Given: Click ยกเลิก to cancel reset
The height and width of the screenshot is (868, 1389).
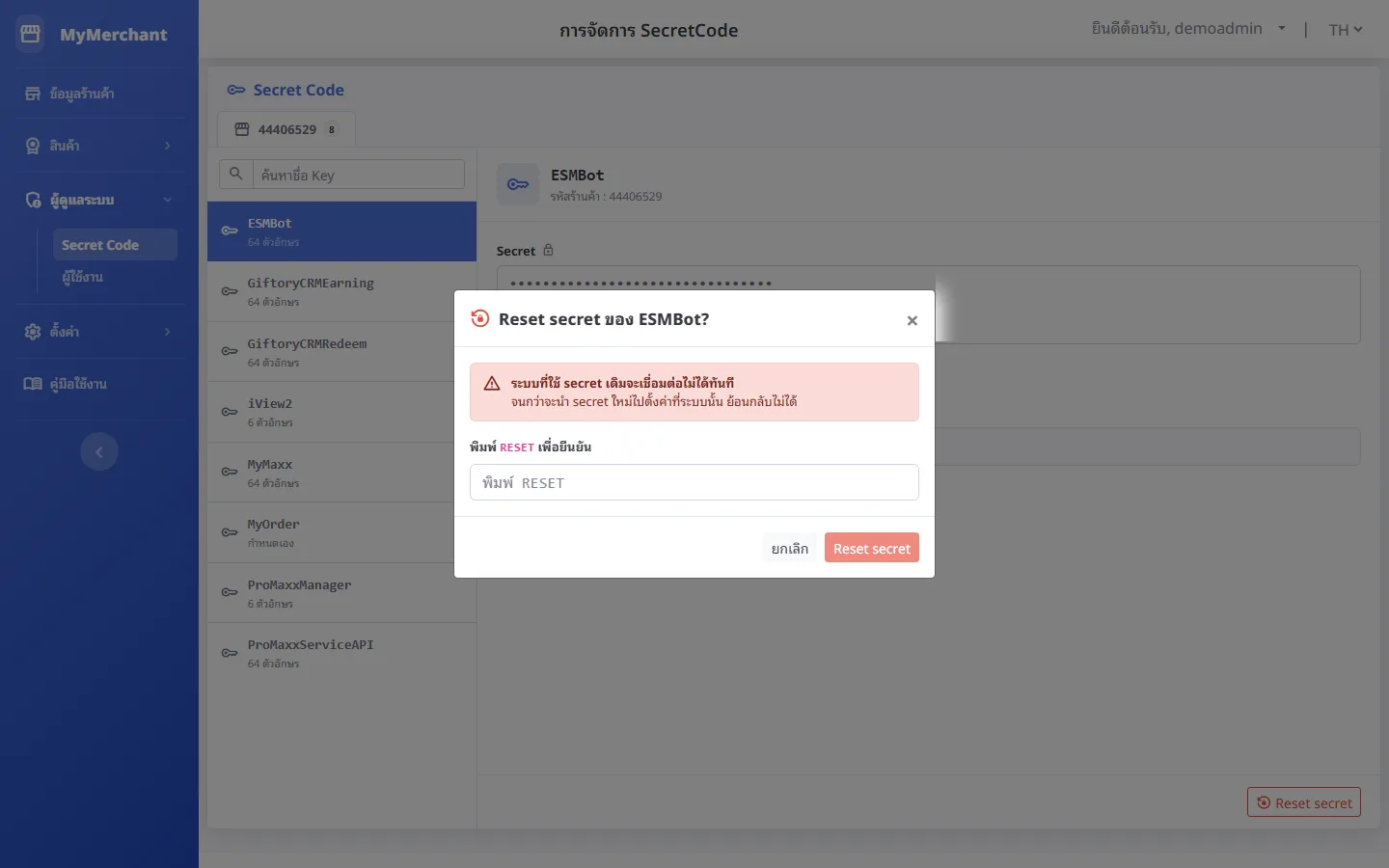Looking at the screenshot, I should coord(790,548).
